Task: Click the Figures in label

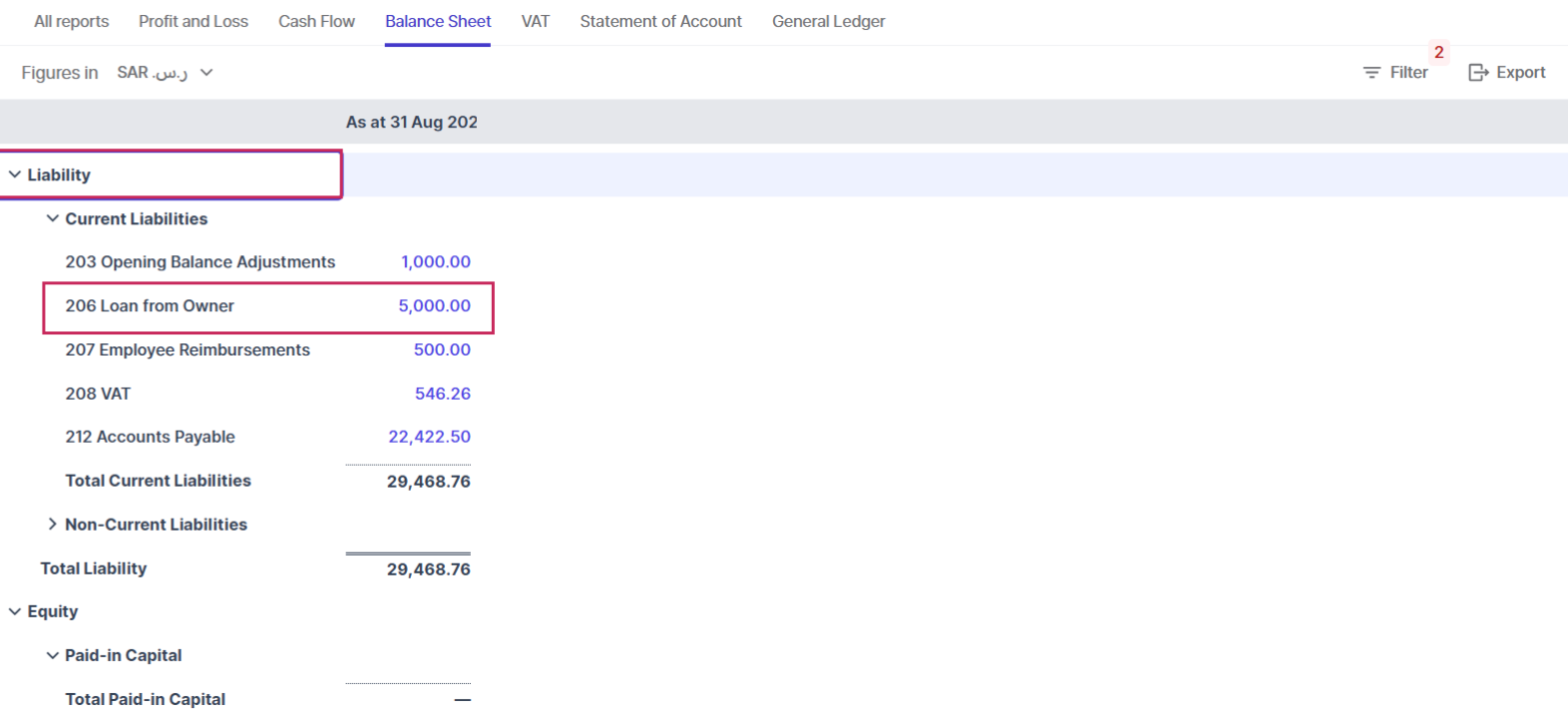Action: pos(60,73)
